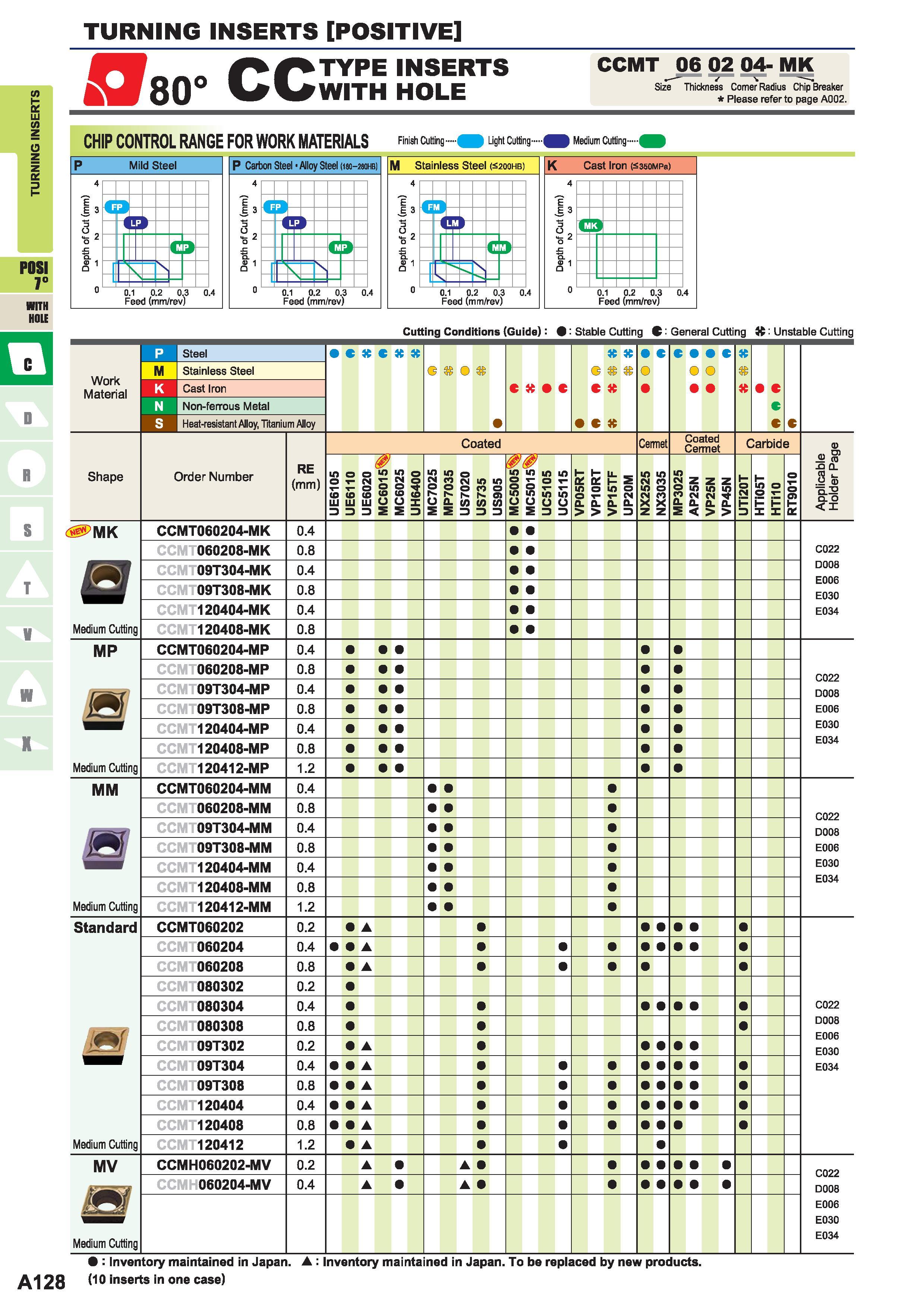Click order number CCMT060204-MK
The image size is (924, 1308).
tap(214, 531)
